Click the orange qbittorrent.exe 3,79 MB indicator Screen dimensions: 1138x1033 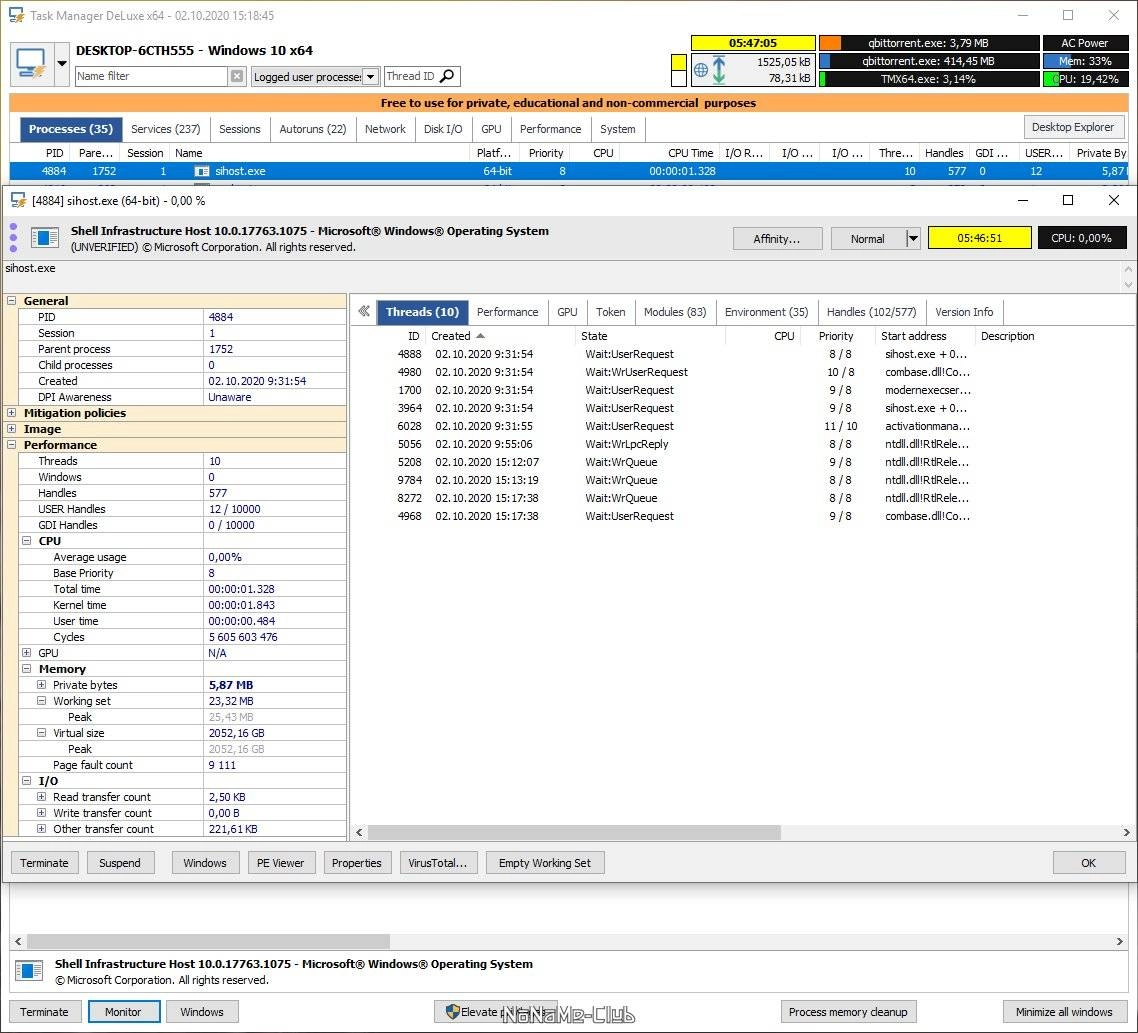coord(830,43)
